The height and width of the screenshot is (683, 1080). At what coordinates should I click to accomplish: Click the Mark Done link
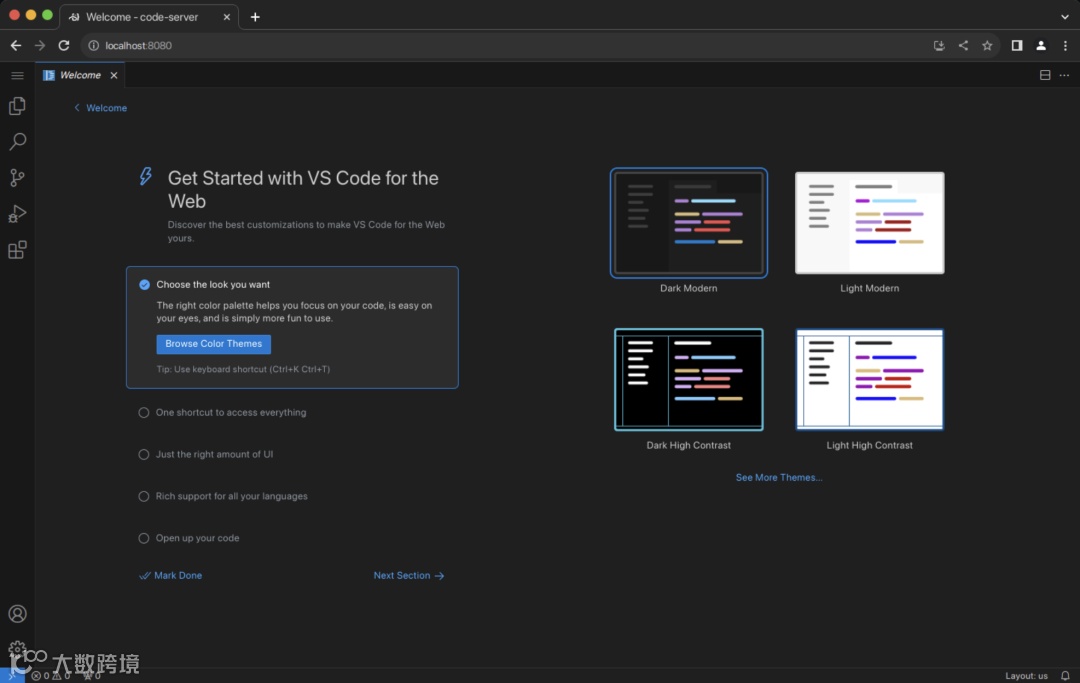171,576
